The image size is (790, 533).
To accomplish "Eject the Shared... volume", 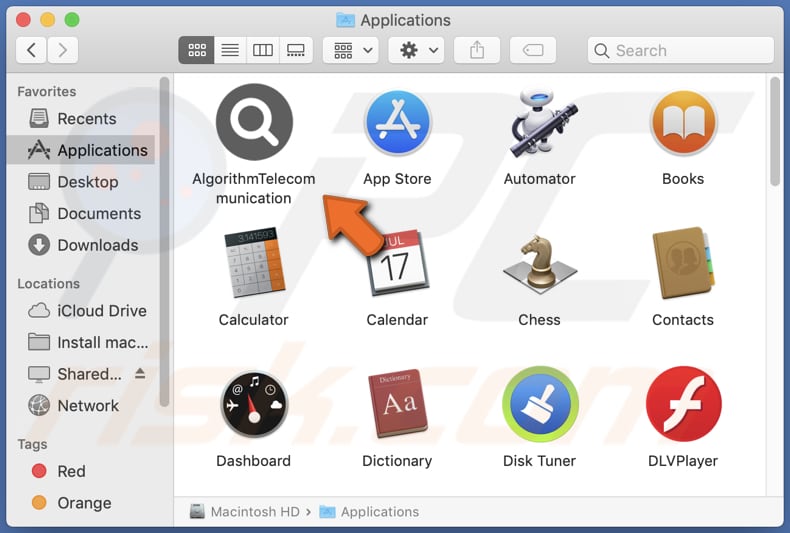I will (140, 374).
